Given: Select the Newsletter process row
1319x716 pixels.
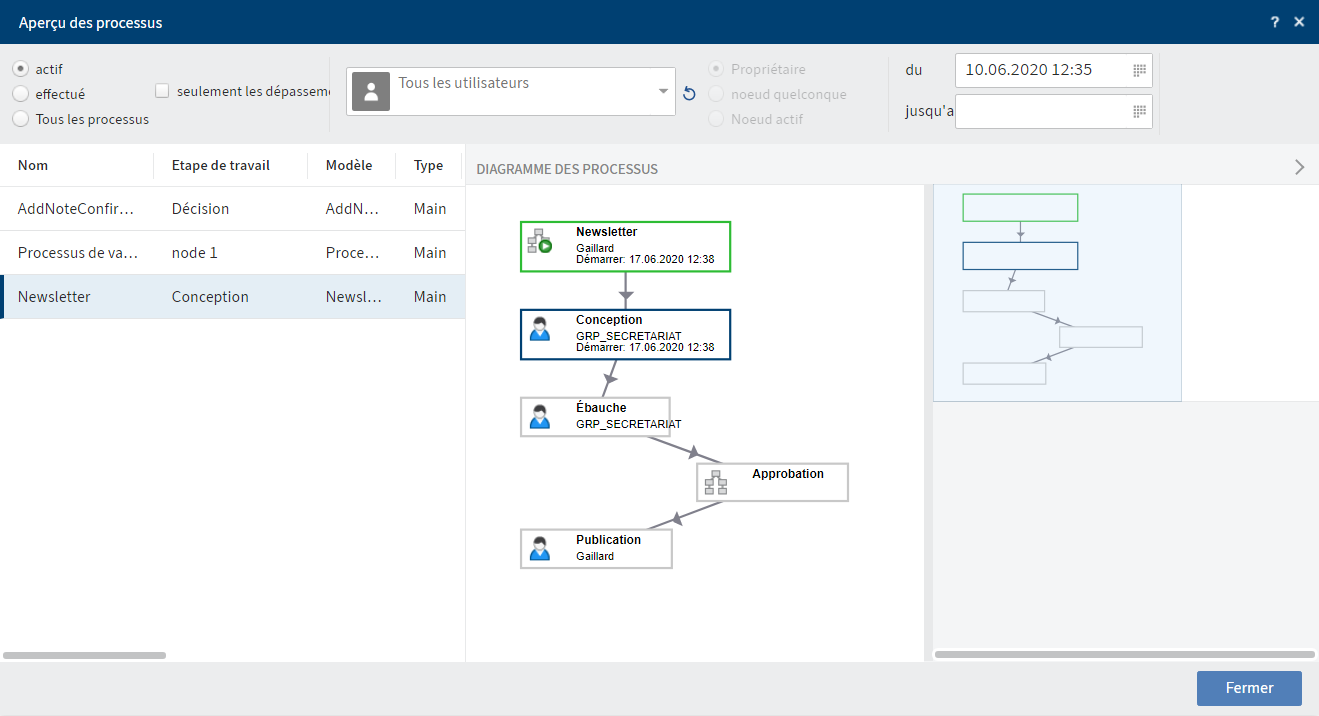Looking at the screenshot, I should [x=232, y=297].
